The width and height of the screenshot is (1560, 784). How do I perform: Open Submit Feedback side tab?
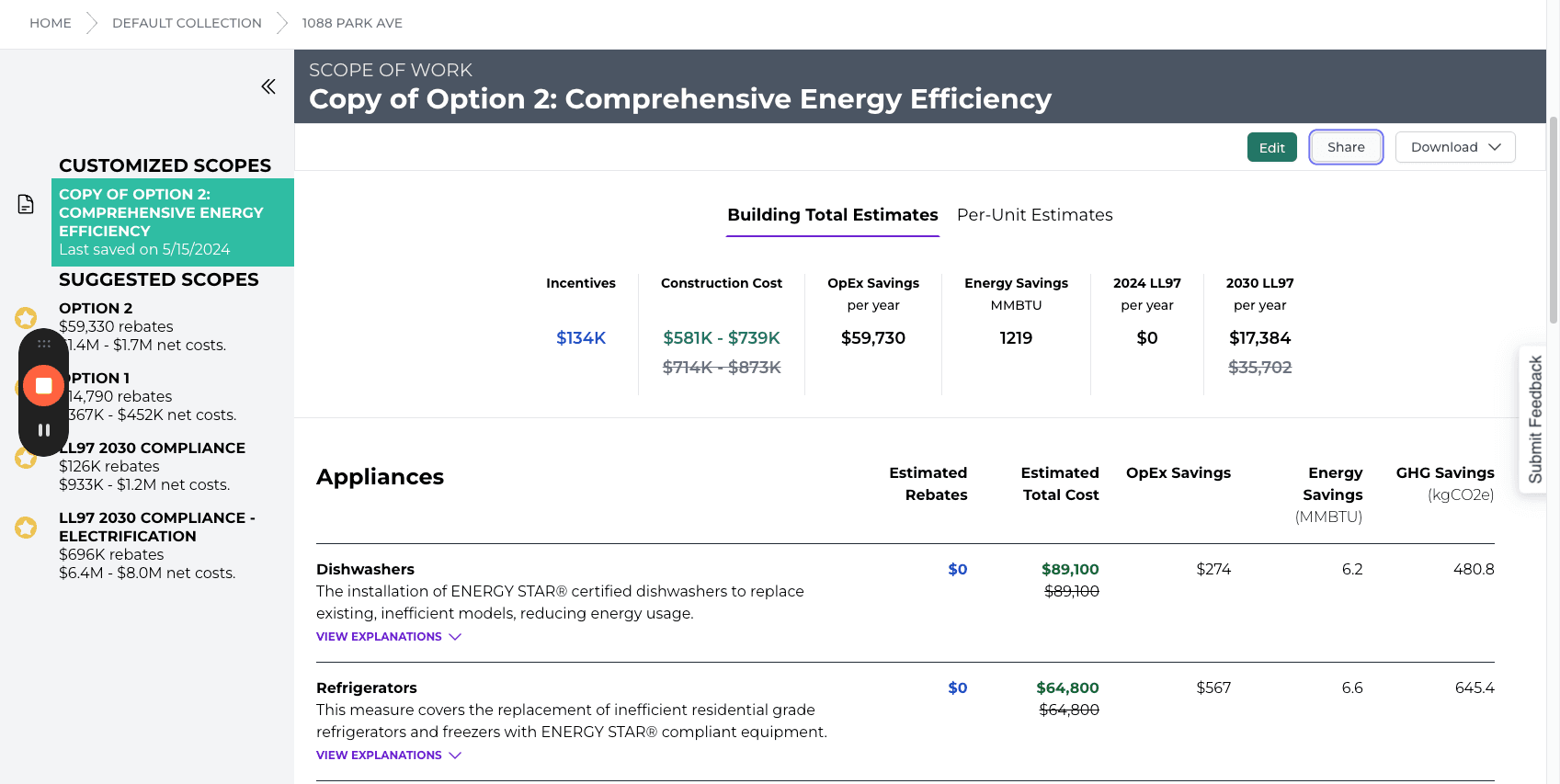[x=1533, y=419]
